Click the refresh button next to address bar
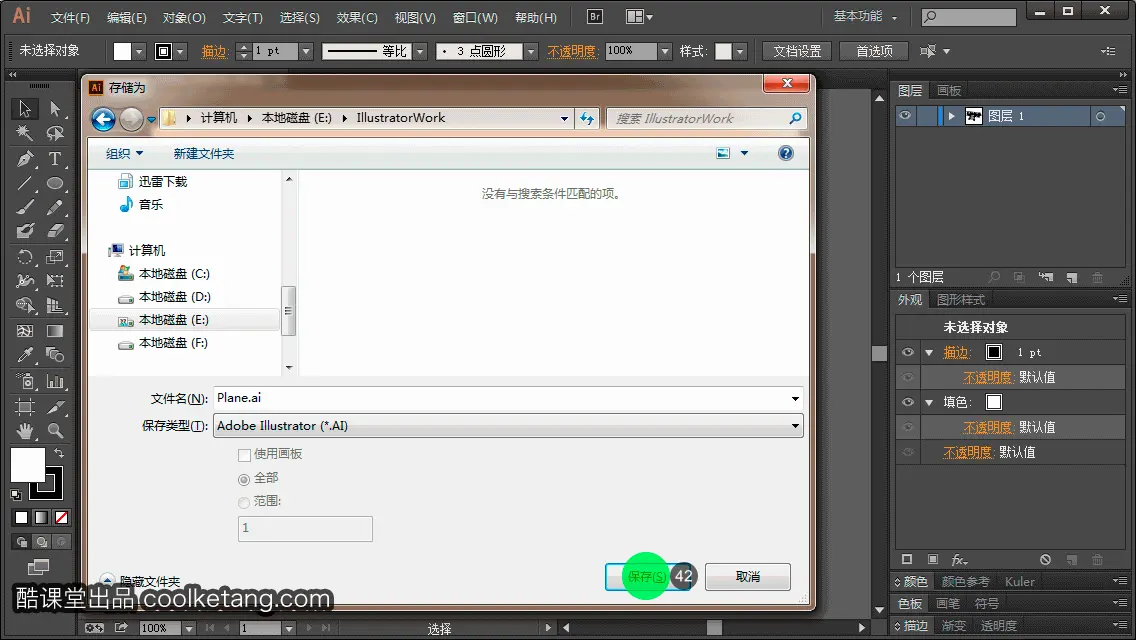The width and height of the screenshot is (1136, 640). tap(587, 118)
